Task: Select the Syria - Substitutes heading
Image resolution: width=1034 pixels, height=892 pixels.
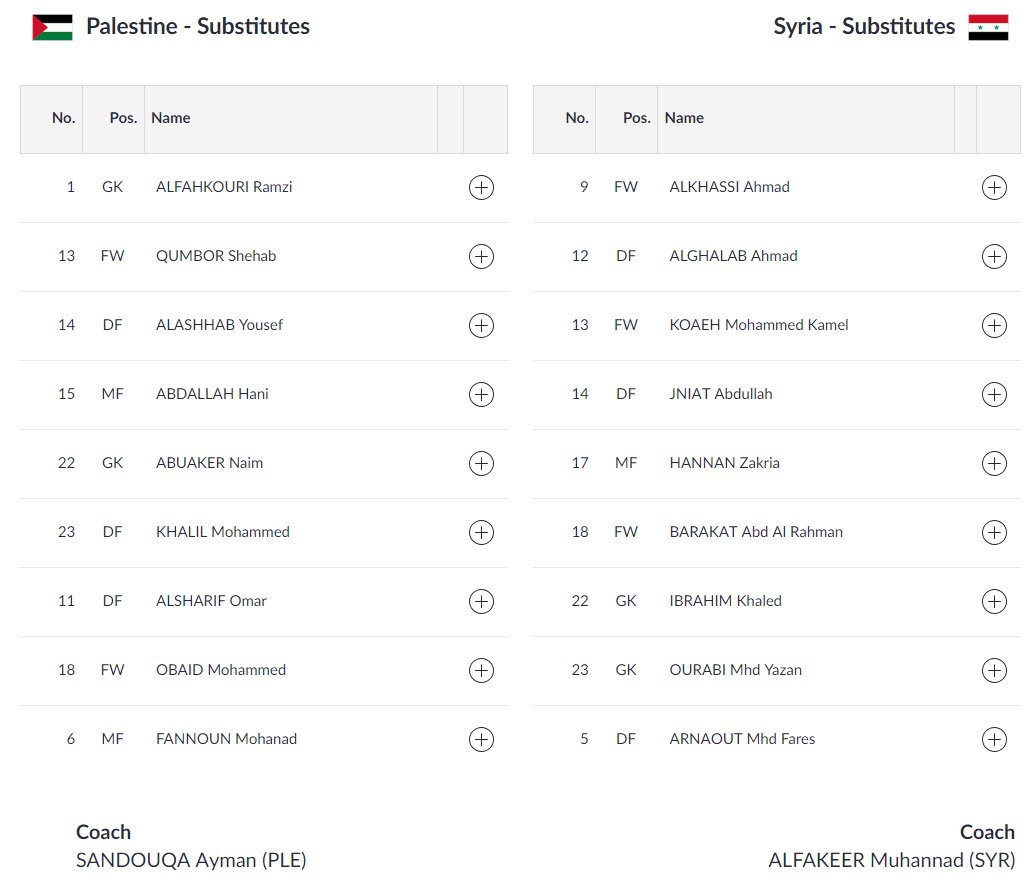Action: pos(861,26)
